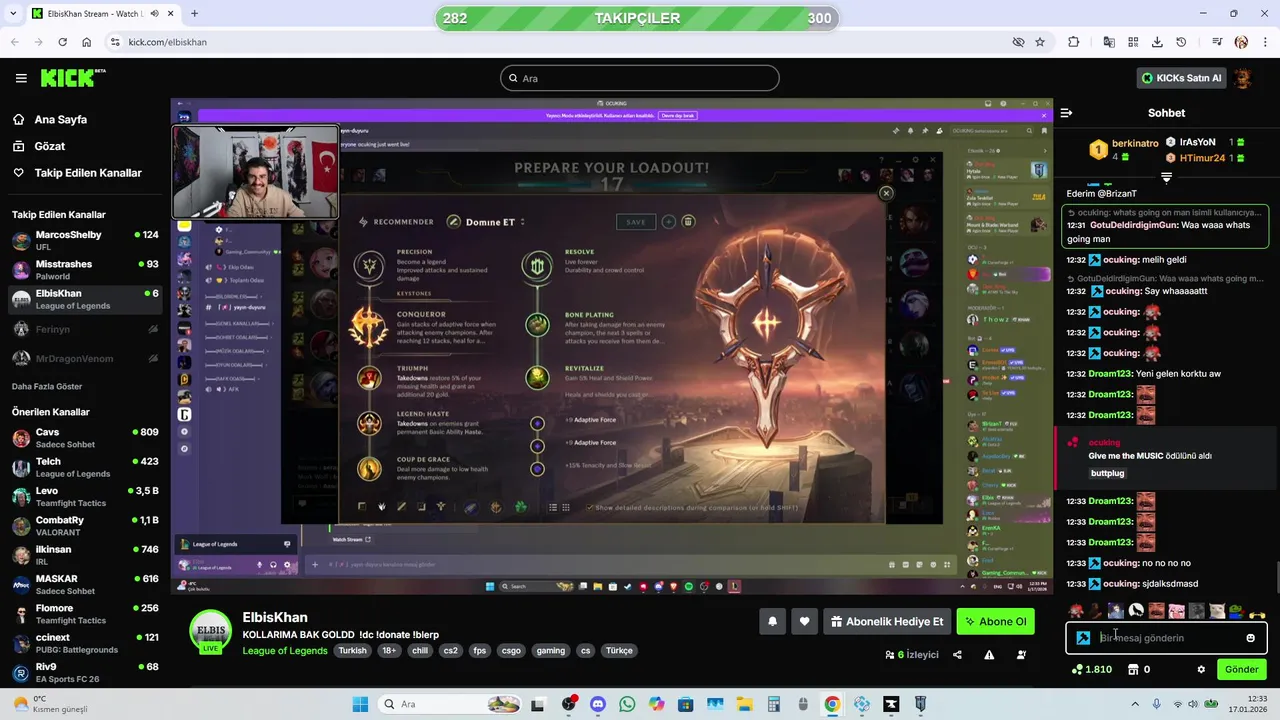This screenshot has width=1280, height=720.
Task: Reload the page
Action: point(62,42)
